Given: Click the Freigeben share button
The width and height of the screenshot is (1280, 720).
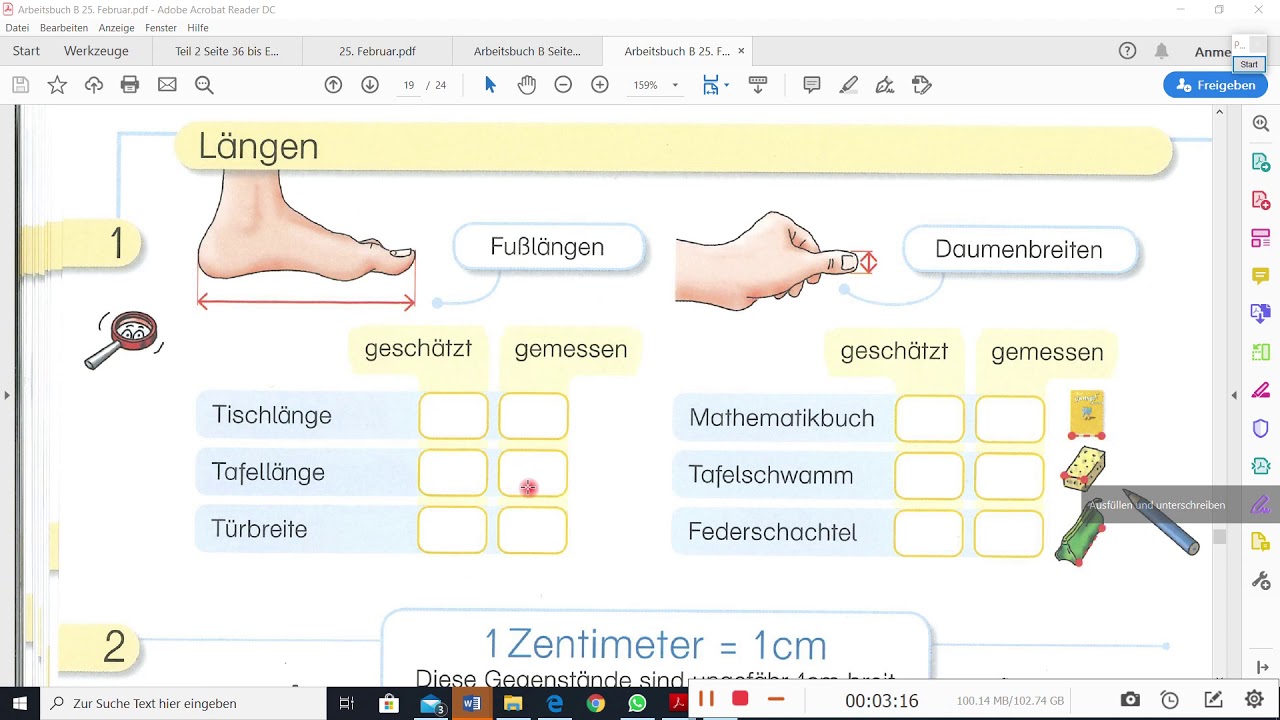Looking at the screenshot, I should coord(1216,85).
